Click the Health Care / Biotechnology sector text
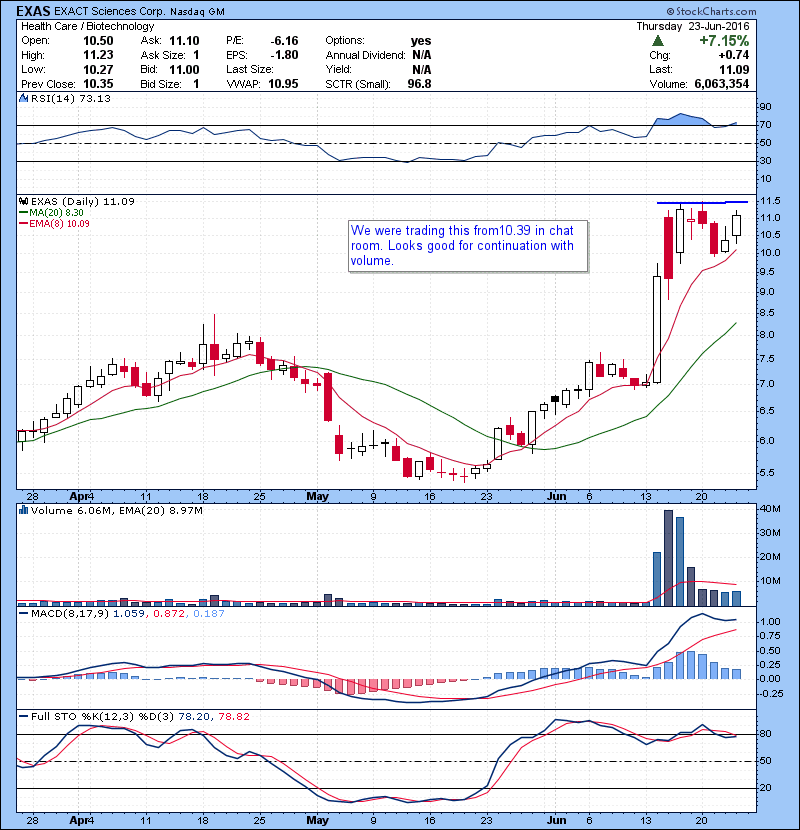Screen dimensions: 800x830 click(87, 26)
